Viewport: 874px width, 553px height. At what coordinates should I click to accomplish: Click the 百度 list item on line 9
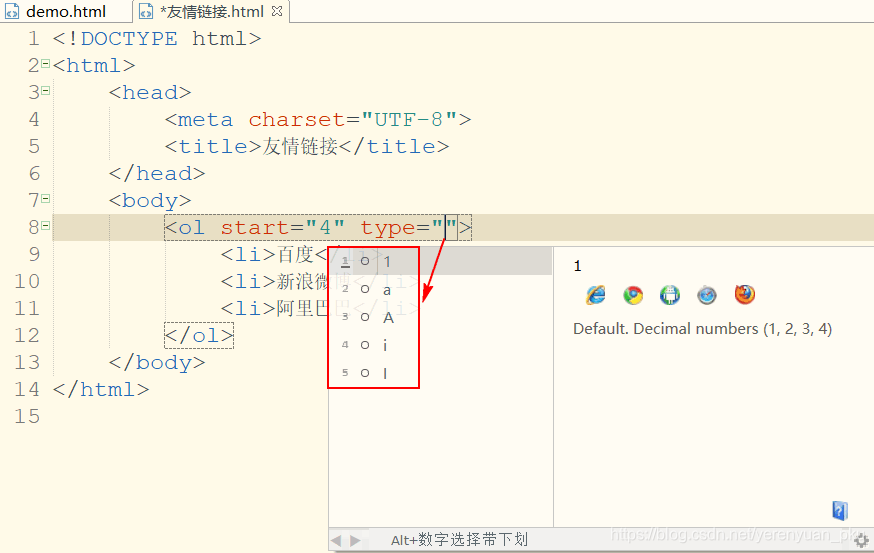tap(295, 254)
